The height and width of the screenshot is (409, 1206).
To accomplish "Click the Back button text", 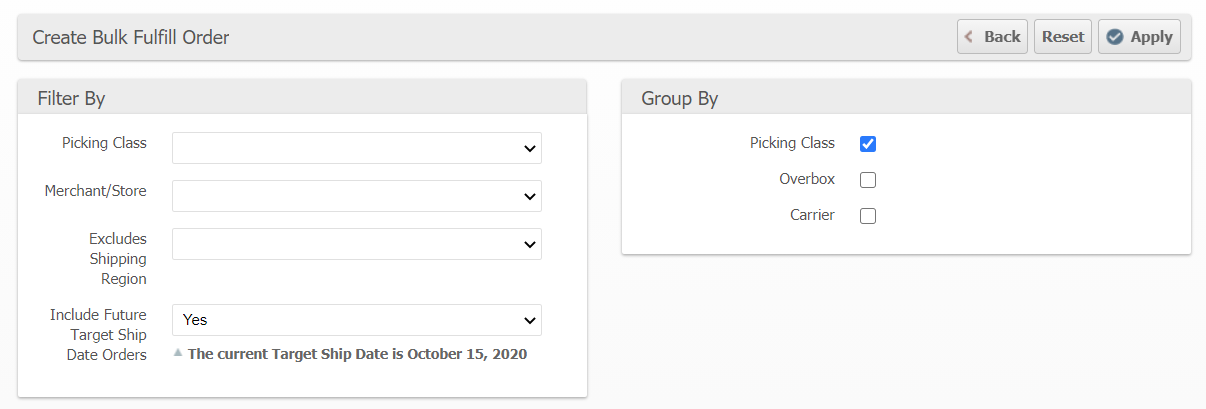I will pos(1002,37).
